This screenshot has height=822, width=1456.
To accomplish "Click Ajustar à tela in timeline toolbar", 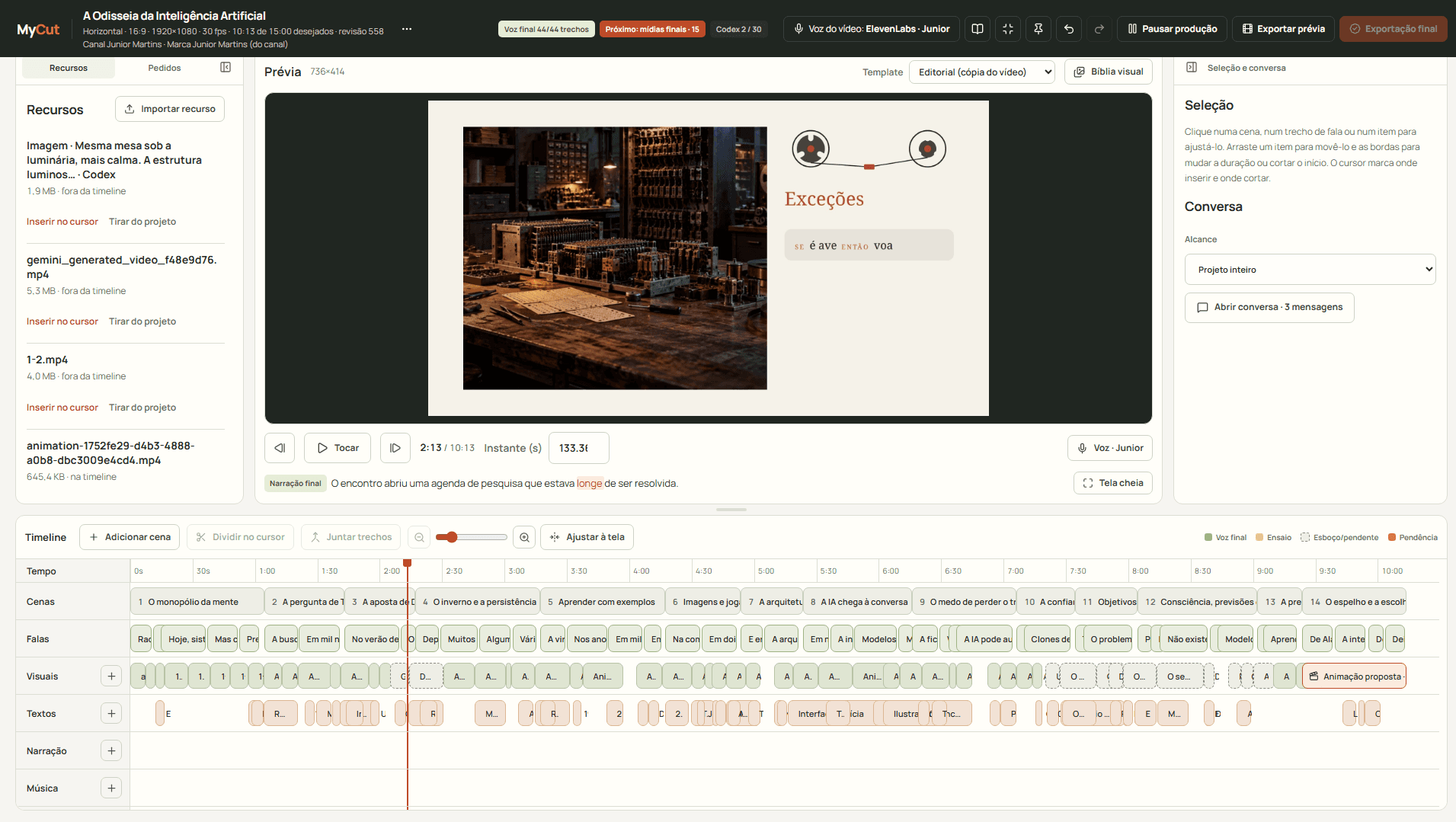I will coord(587,537).
